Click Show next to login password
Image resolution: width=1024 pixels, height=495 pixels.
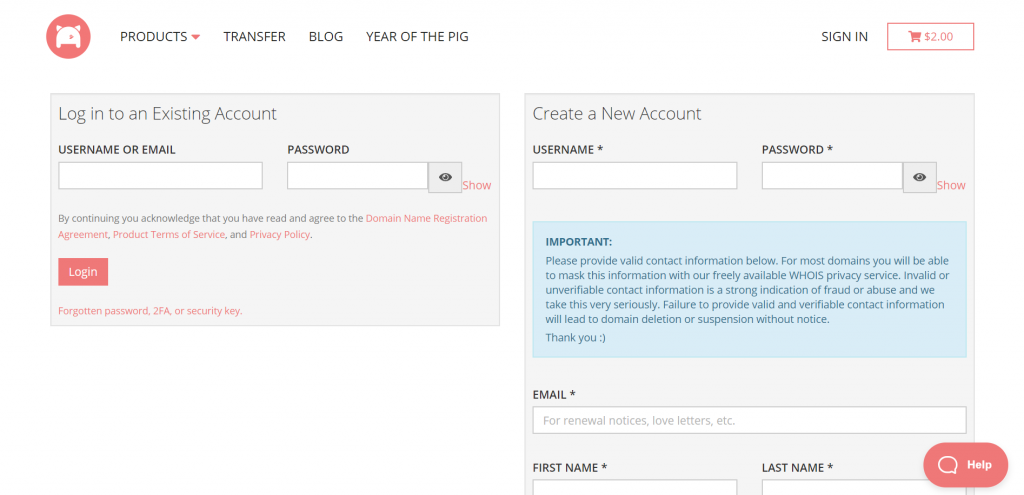point(477,185)
